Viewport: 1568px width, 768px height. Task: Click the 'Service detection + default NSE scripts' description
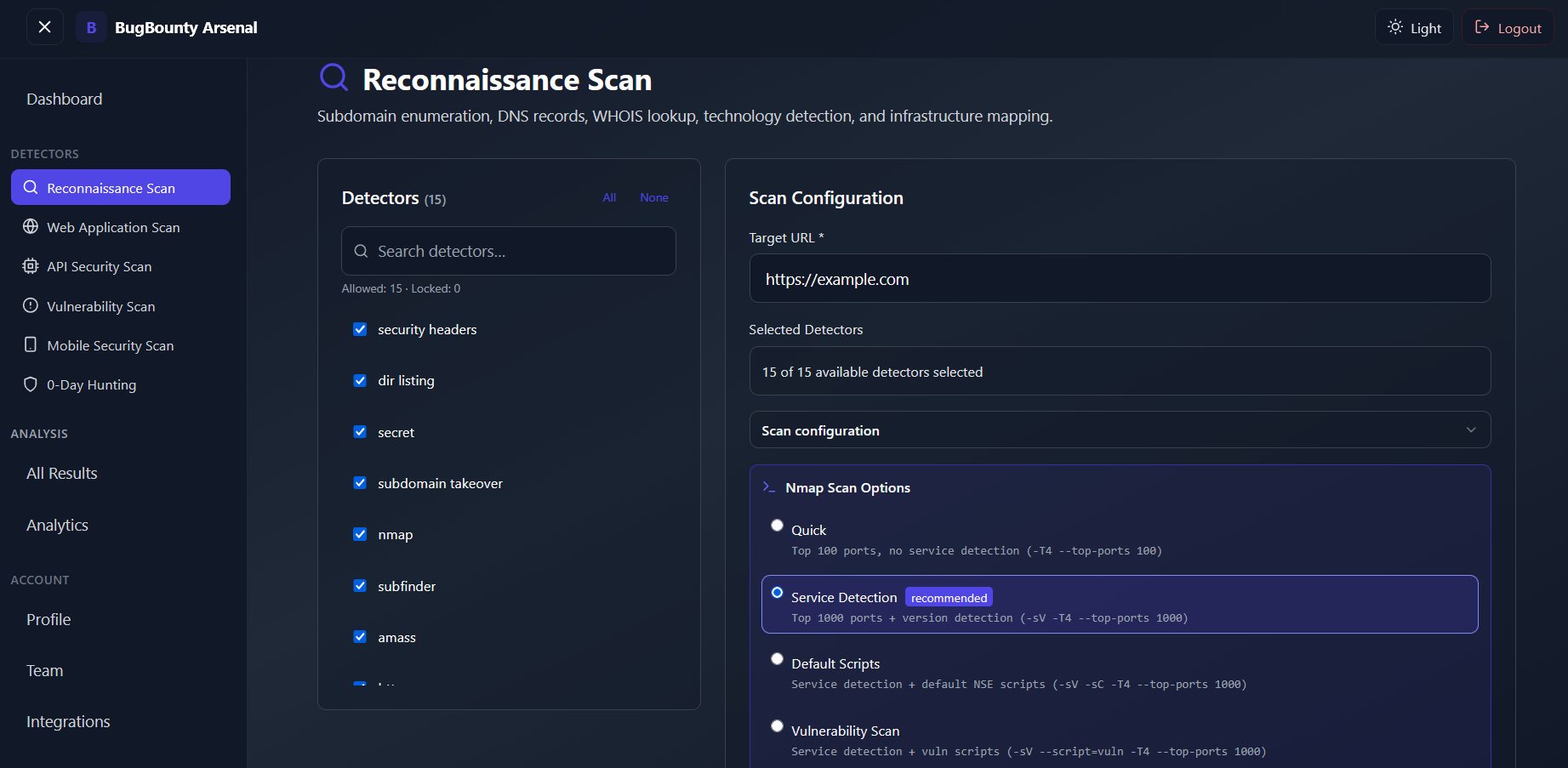pyautogui.click(x=1018, y=685)
